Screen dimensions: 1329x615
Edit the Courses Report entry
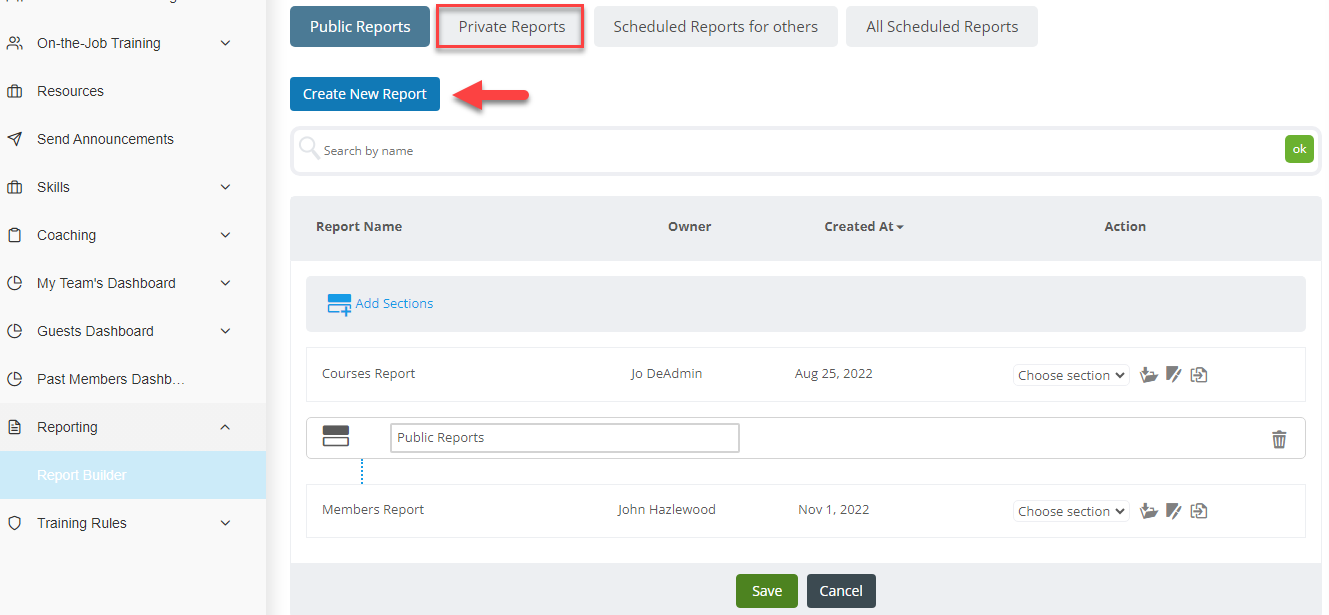[x=1173, y=374]
